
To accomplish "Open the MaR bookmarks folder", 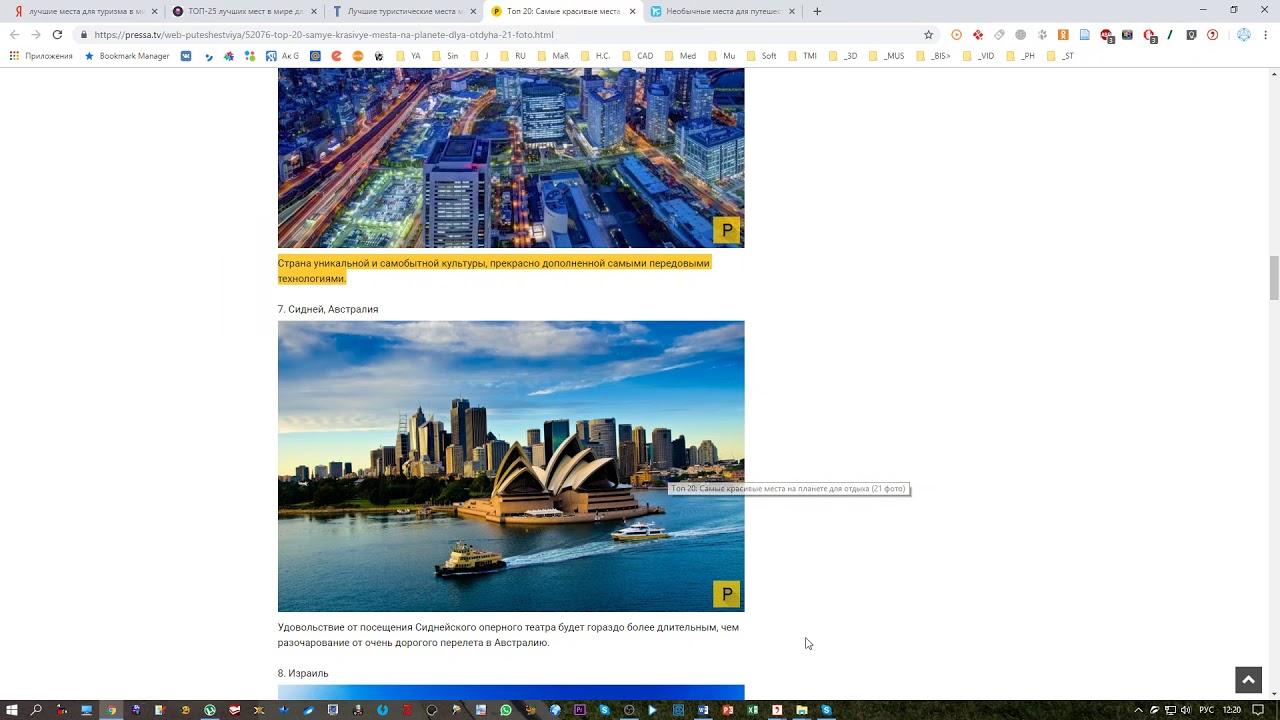I will [x=552, y=56].
